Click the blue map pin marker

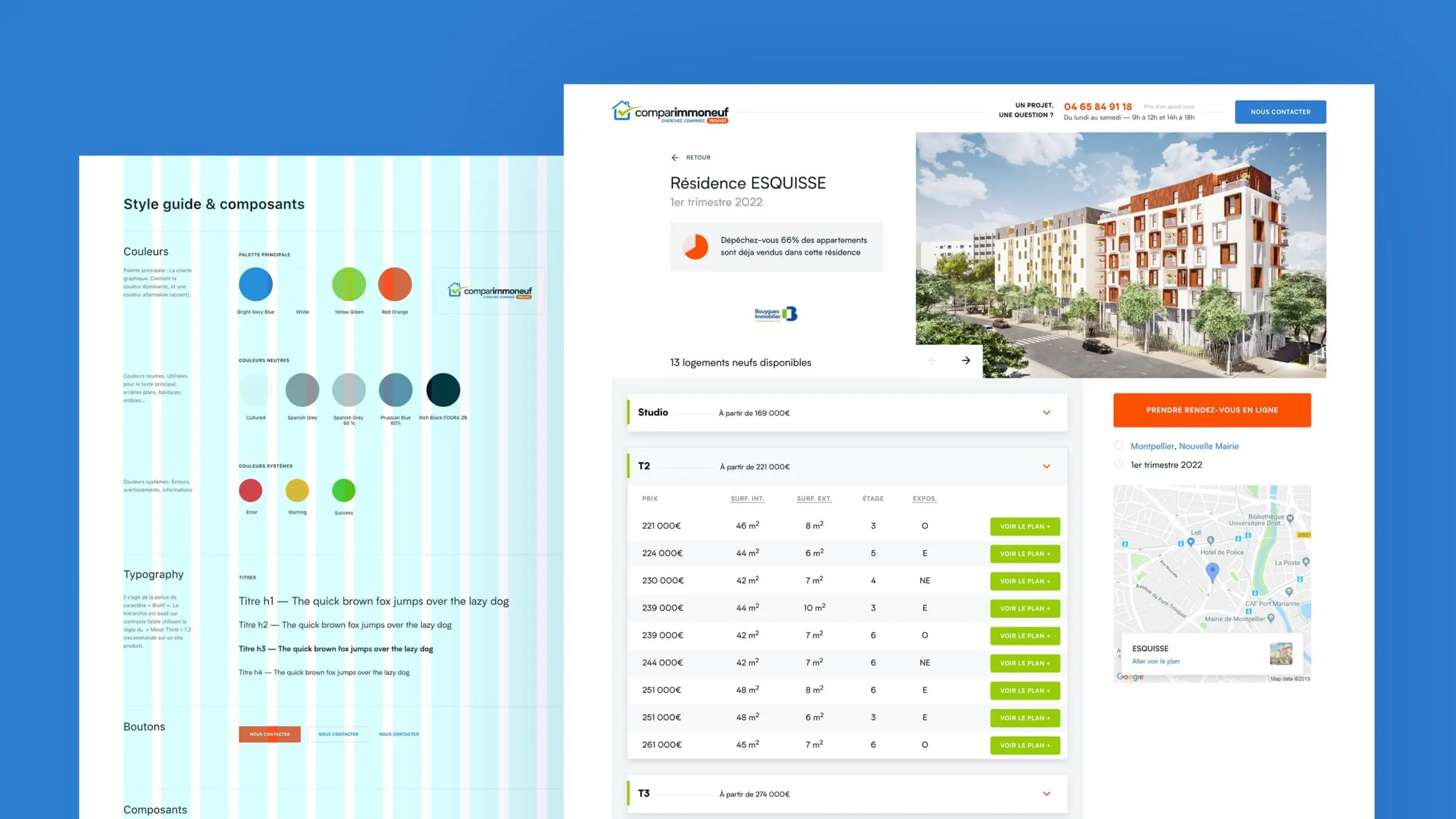coord(1212,571)
